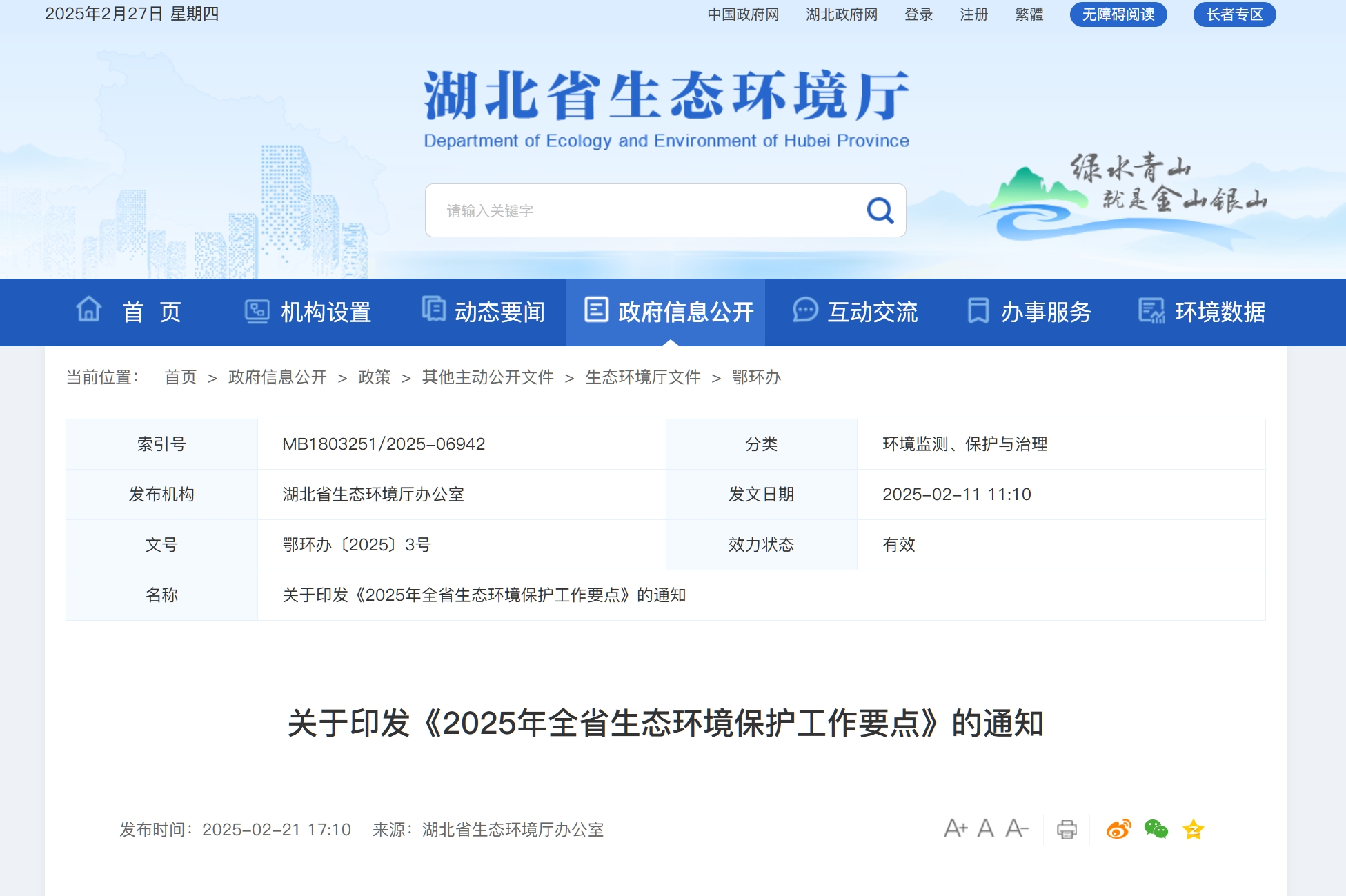
Task: Click publish time 2025-02-21 17:10
Action: (x=277, y=829)
